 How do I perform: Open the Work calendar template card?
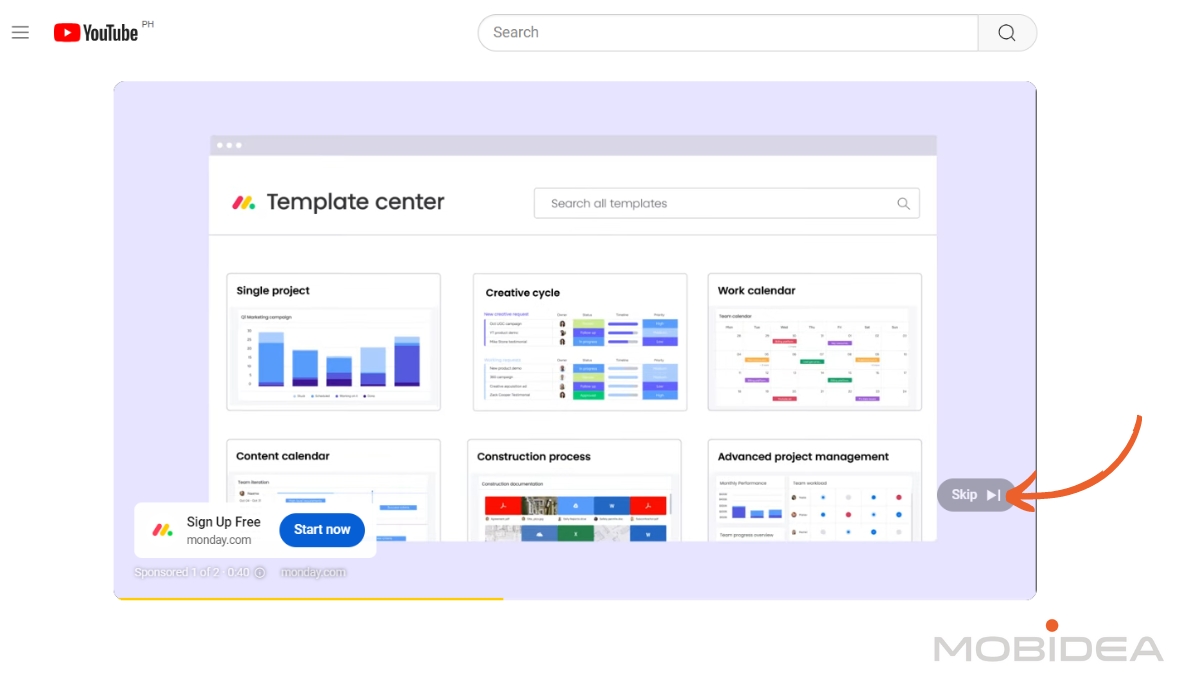(814, 341)
